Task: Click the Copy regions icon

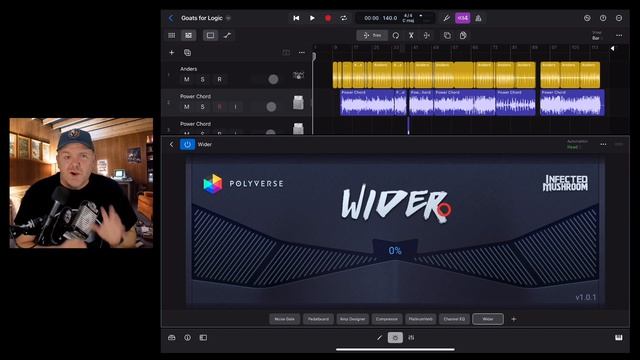Action: pos(447,36)
